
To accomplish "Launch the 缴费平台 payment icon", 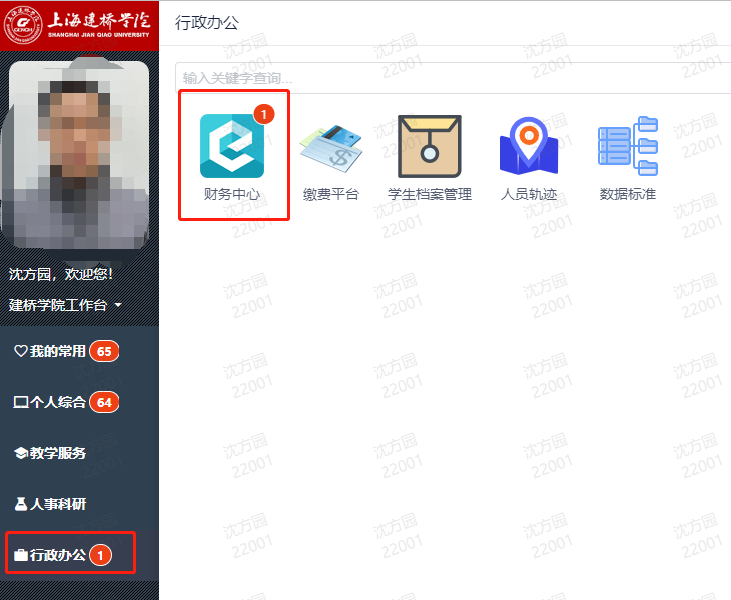I will pyautogui.click(x=331, y=146).
